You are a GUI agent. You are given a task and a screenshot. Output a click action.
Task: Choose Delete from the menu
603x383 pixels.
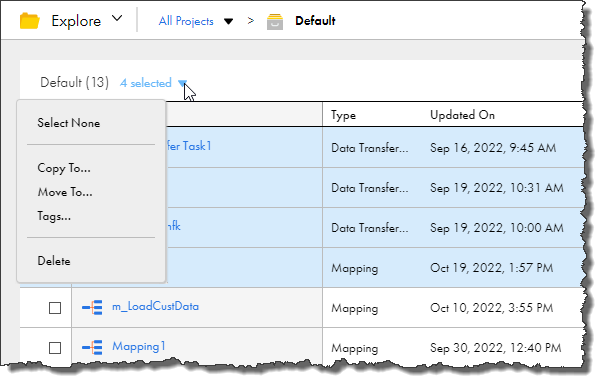coord(54,261)
